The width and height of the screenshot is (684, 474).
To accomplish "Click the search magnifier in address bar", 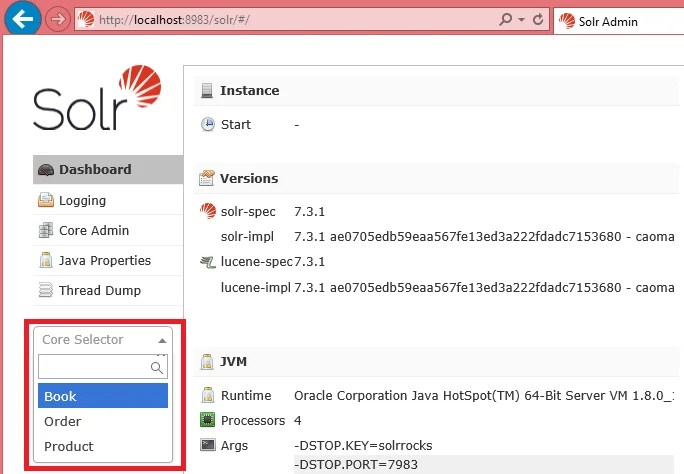I will (506, 19).
